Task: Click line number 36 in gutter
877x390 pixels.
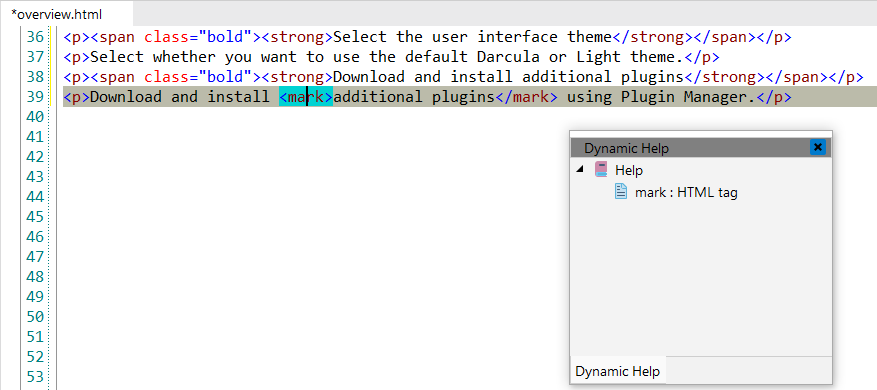Action: (35, 37)
